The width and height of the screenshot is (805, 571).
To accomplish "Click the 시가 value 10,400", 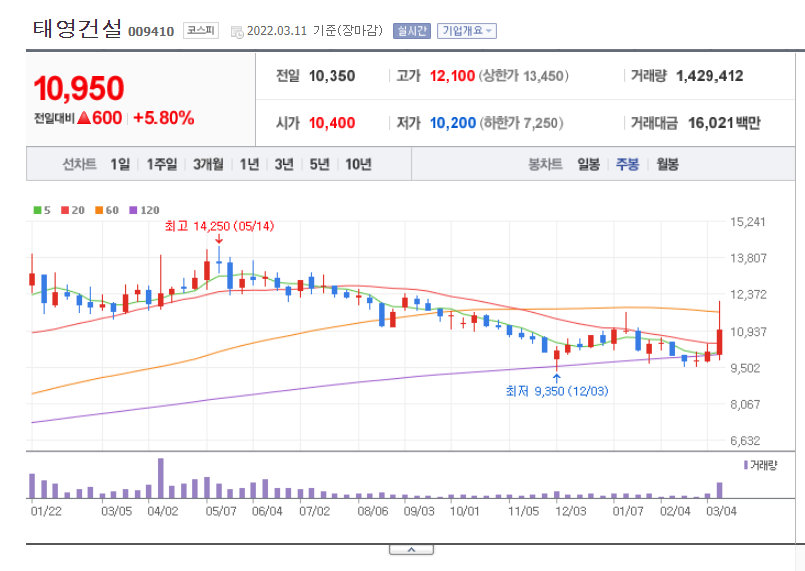I will (x=332, y=123).
